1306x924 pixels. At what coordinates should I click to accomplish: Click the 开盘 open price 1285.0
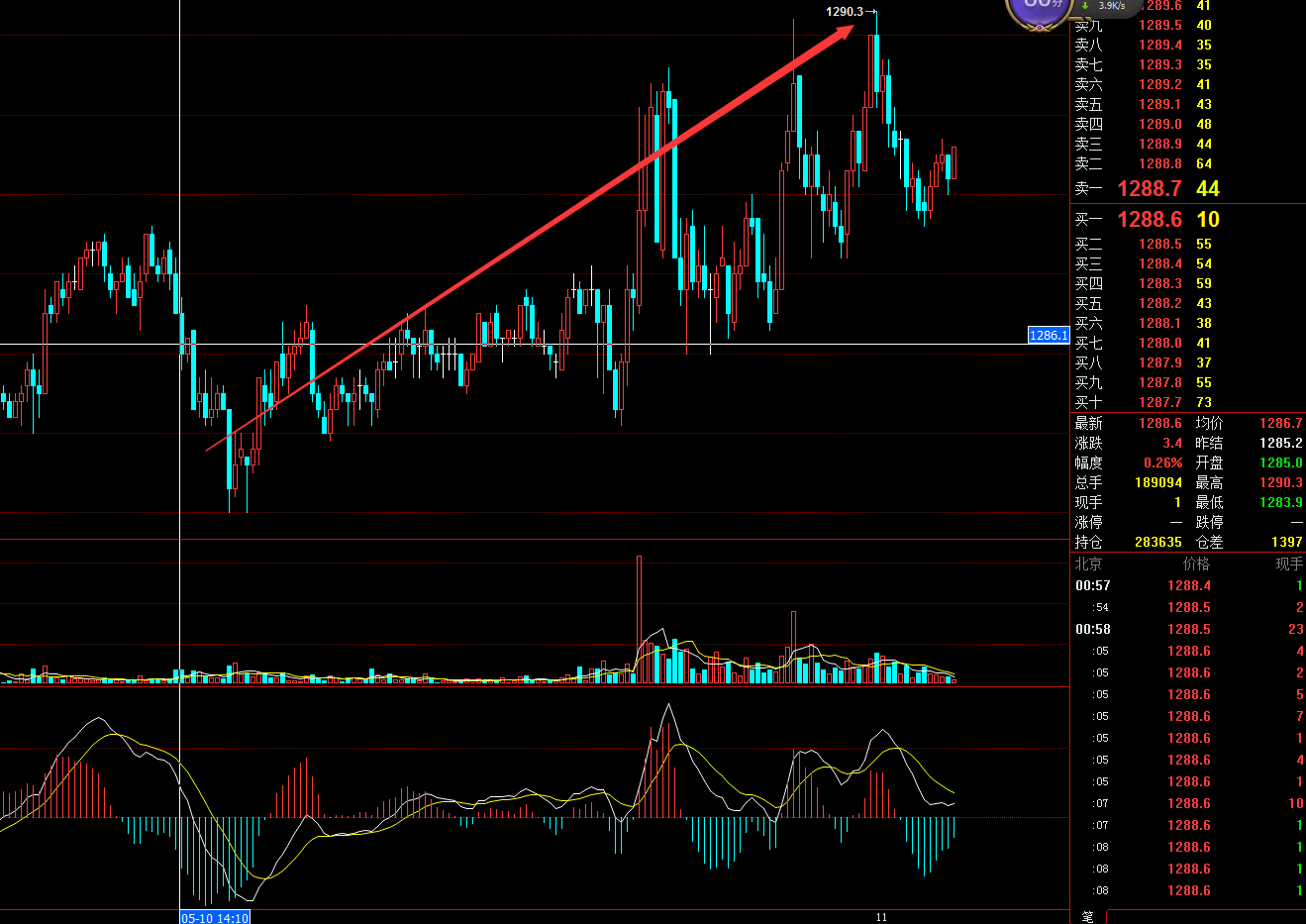point(1281,462)
